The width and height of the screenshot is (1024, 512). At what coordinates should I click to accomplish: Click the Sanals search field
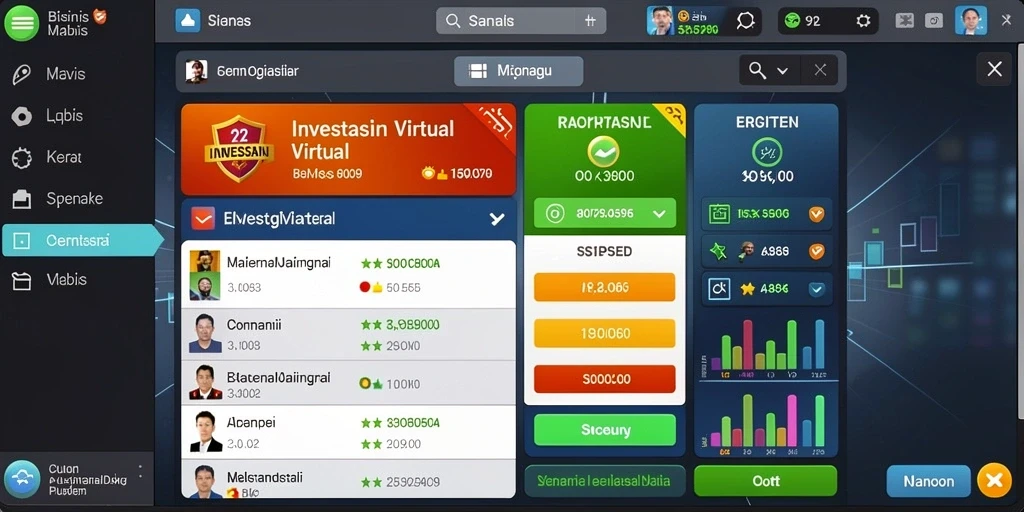[x=521, y=21]
